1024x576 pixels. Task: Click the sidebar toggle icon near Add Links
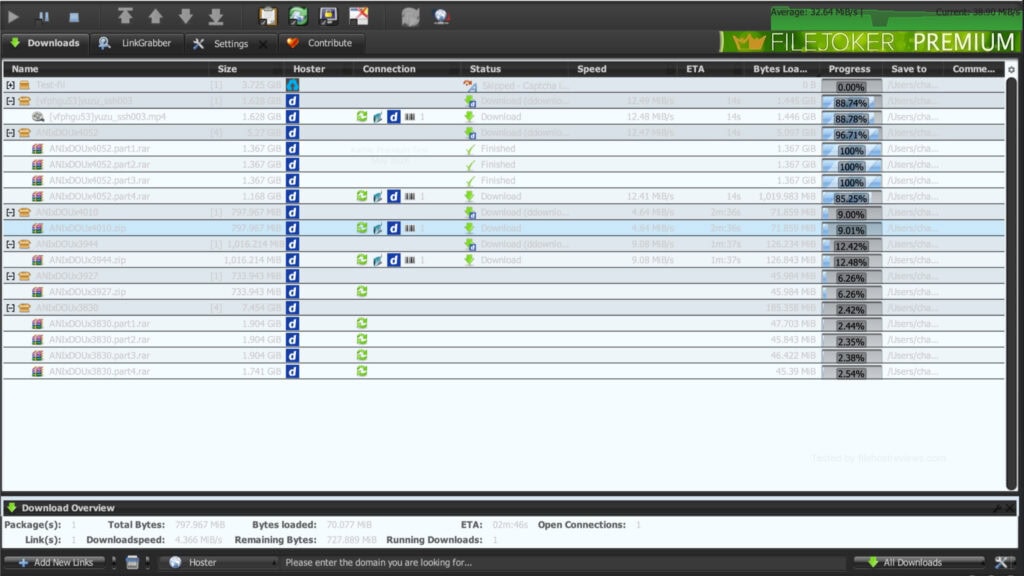coord(132,562)
